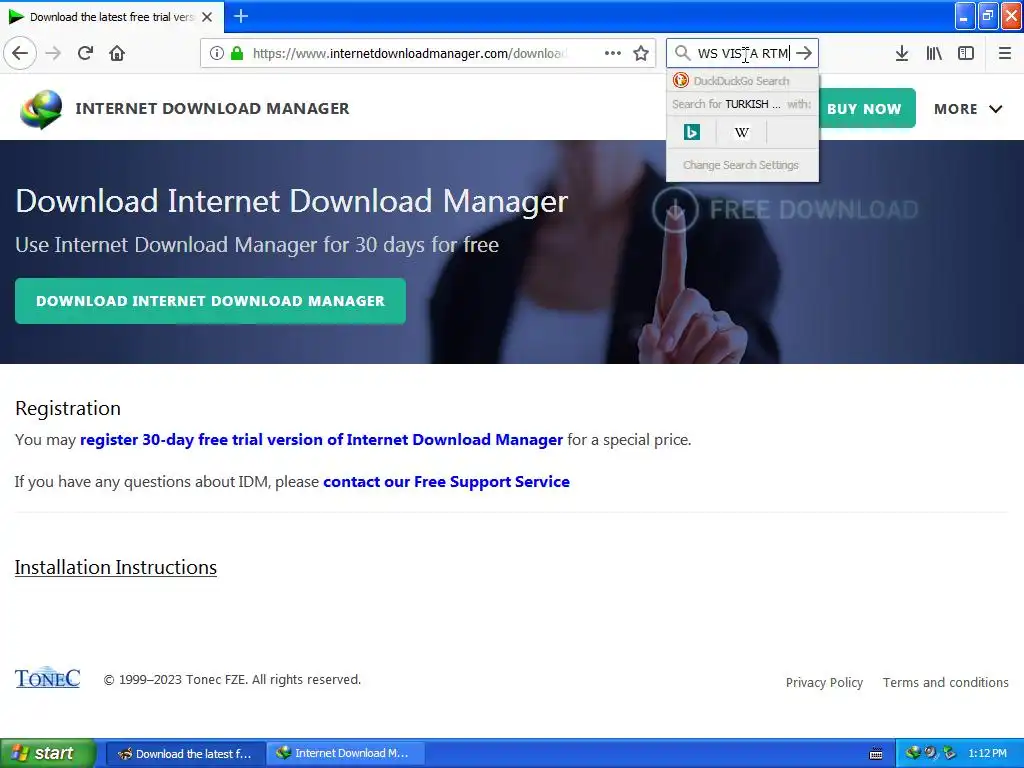Viewport: 1024px width, 768px height.
Task: Close the Download the latest free trial tab
Action: point(207,17)
